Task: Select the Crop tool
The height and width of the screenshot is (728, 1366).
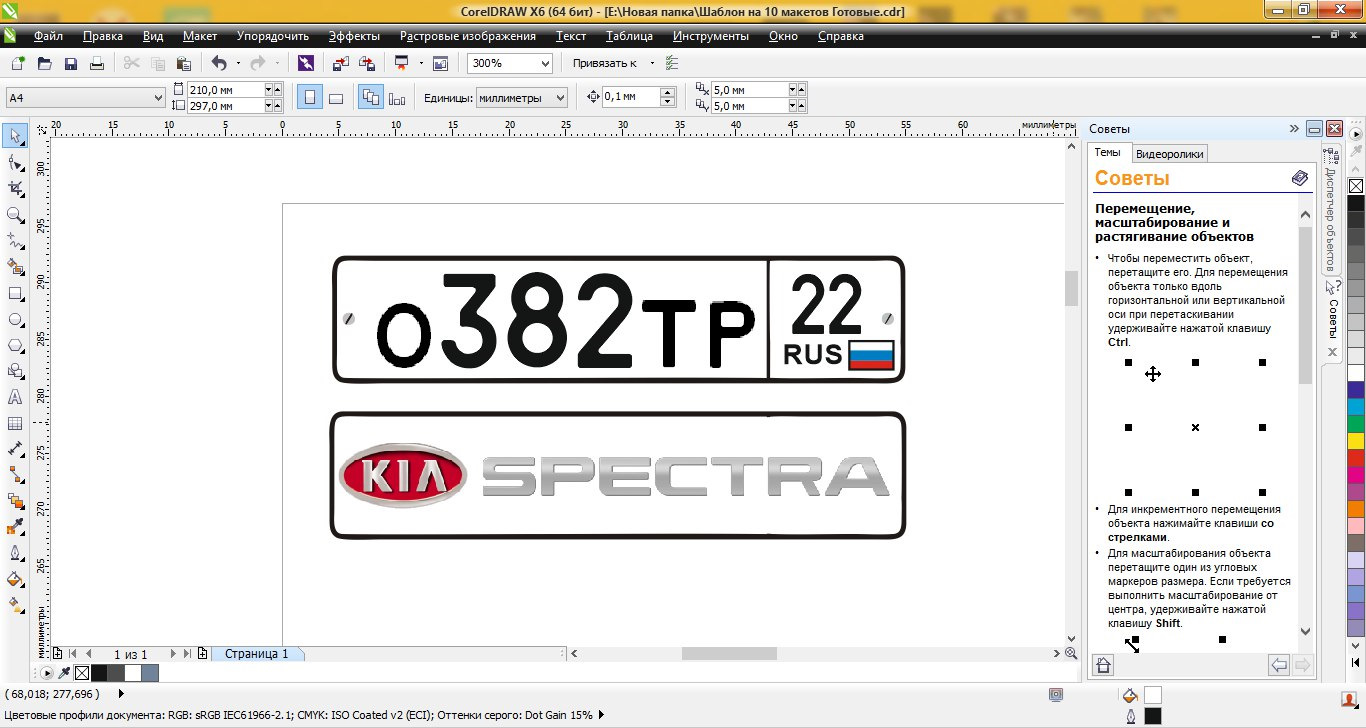Action: pyautogui.click(x=15, y=188)
